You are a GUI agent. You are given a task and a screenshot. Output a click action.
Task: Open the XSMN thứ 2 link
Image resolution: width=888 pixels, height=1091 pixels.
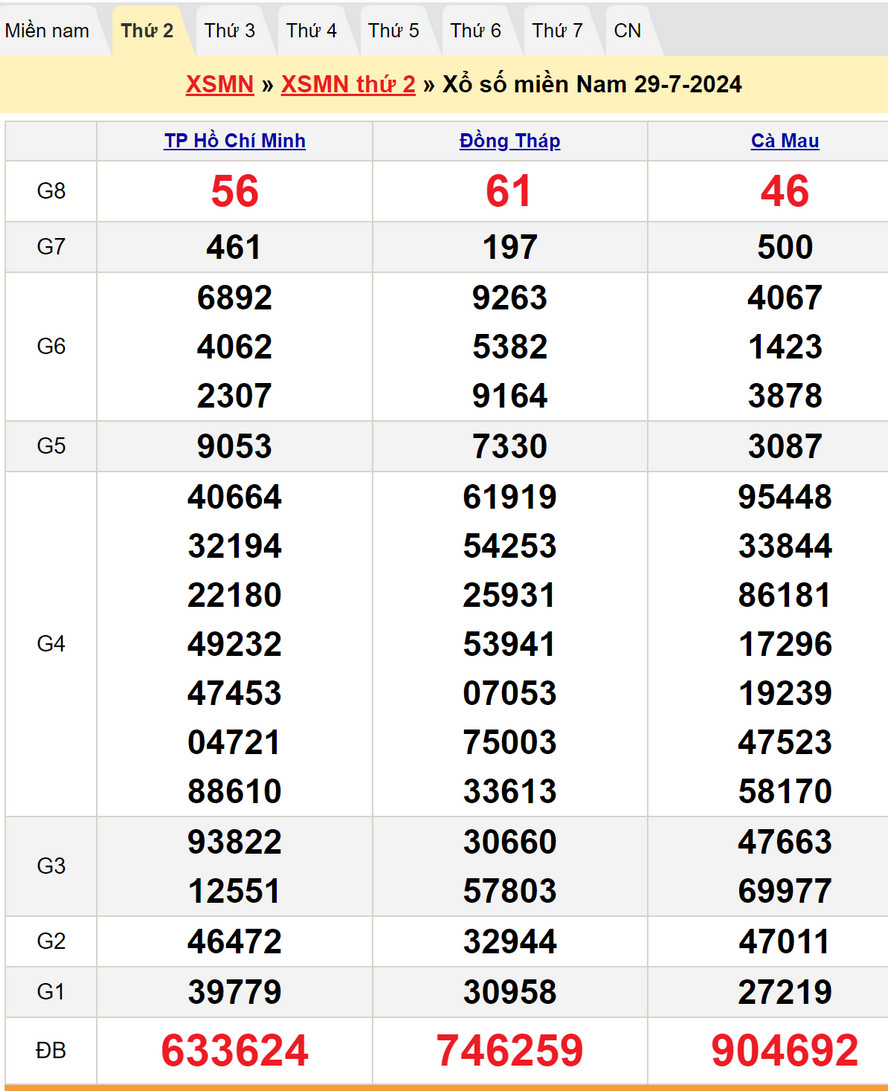point(348,84)
